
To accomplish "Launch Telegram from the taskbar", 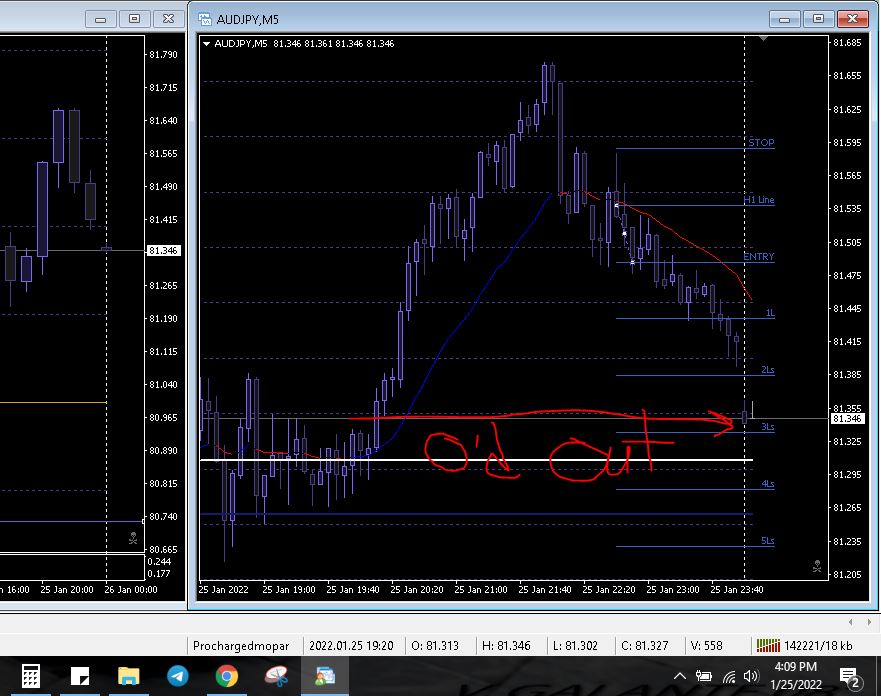I will pos(178,676).
